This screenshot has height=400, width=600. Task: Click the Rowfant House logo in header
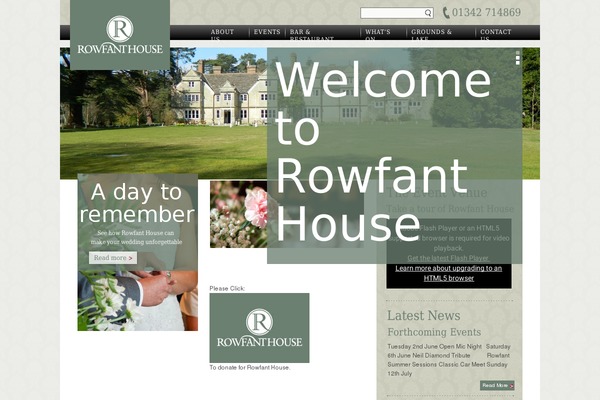tap(120, 35)
